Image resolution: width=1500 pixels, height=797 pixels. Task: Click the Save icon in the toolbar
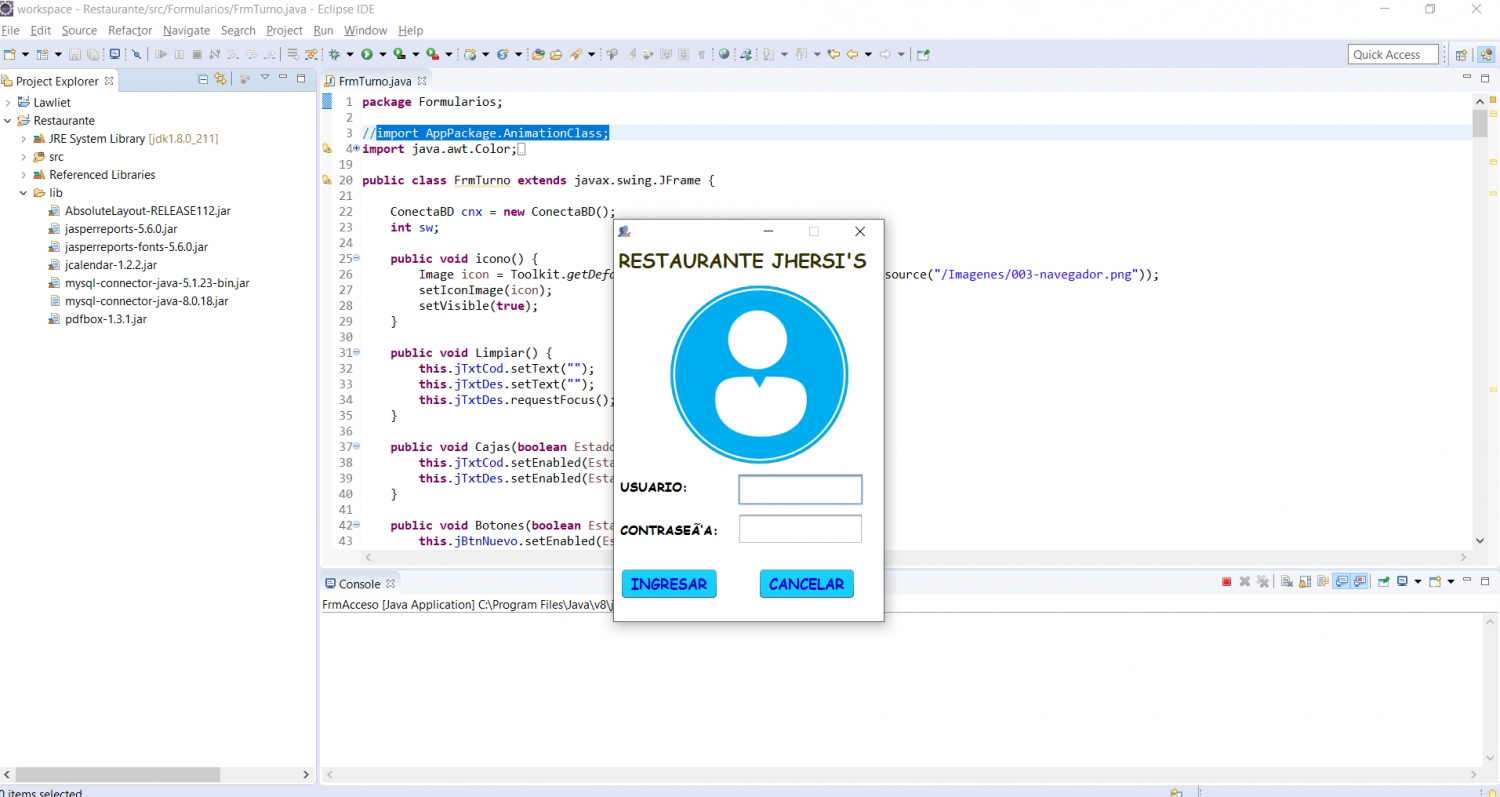[75, 54]
